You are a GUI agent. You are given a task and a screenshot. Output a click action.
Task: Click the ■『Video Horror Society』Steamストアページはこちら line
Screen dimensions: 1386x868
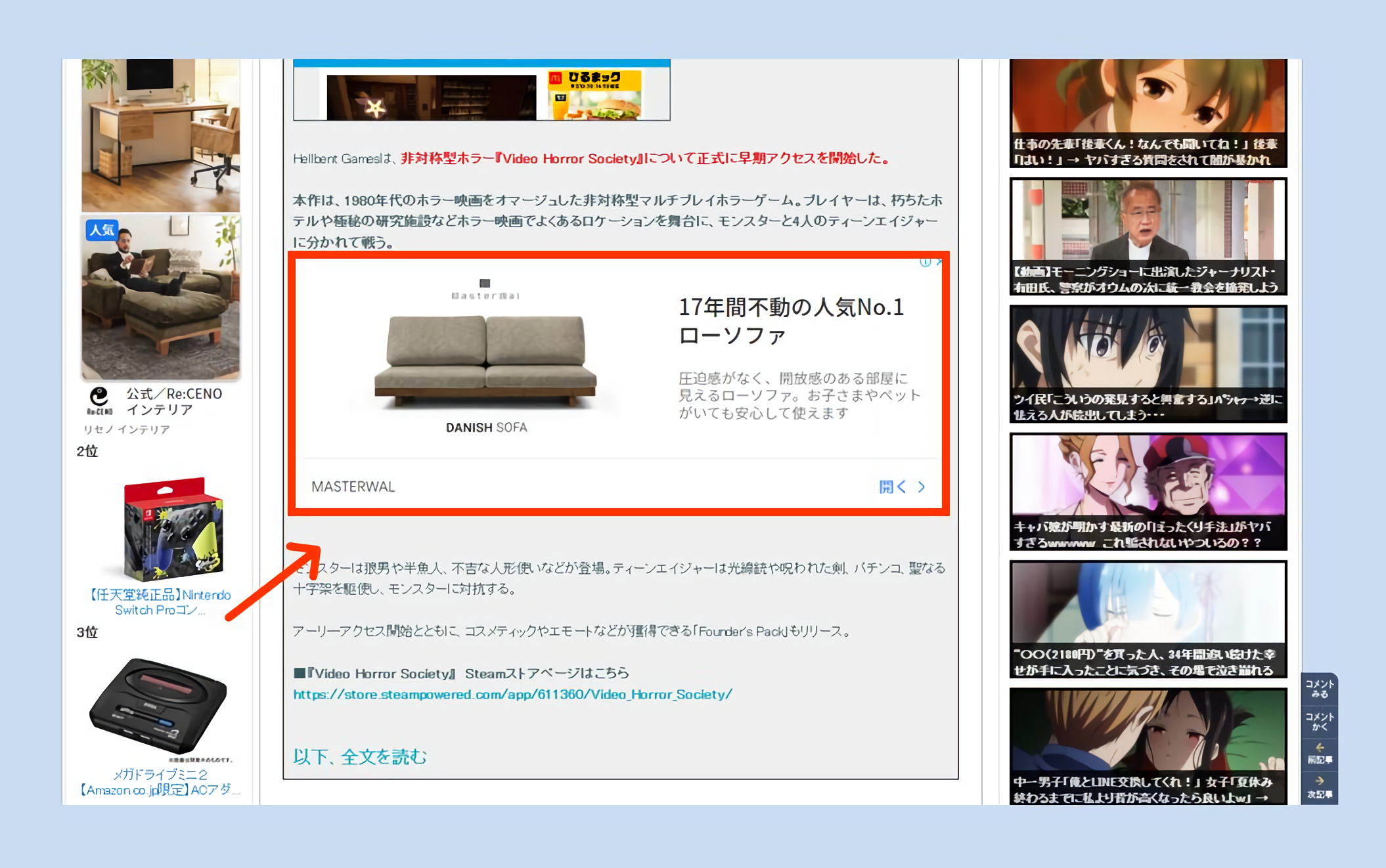tap(461, 673)
